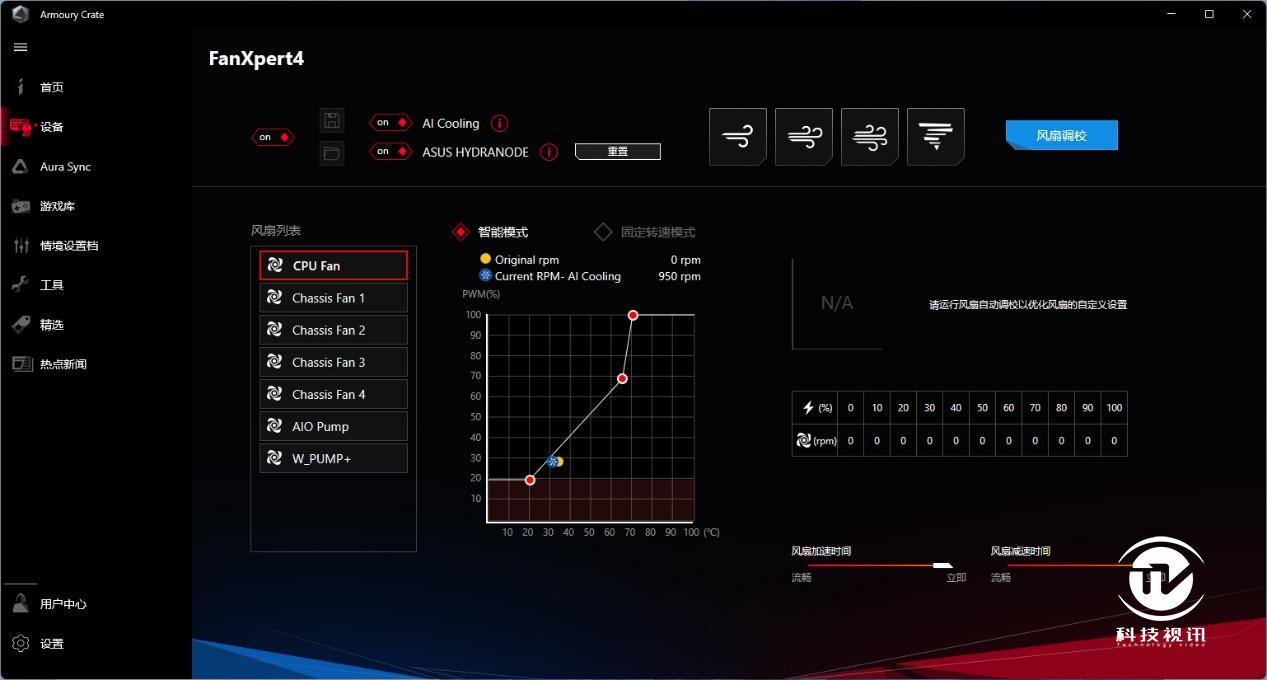Select the standard two-wind fan preset
The image size is (1267, 680).
click(x=804, y=137)
